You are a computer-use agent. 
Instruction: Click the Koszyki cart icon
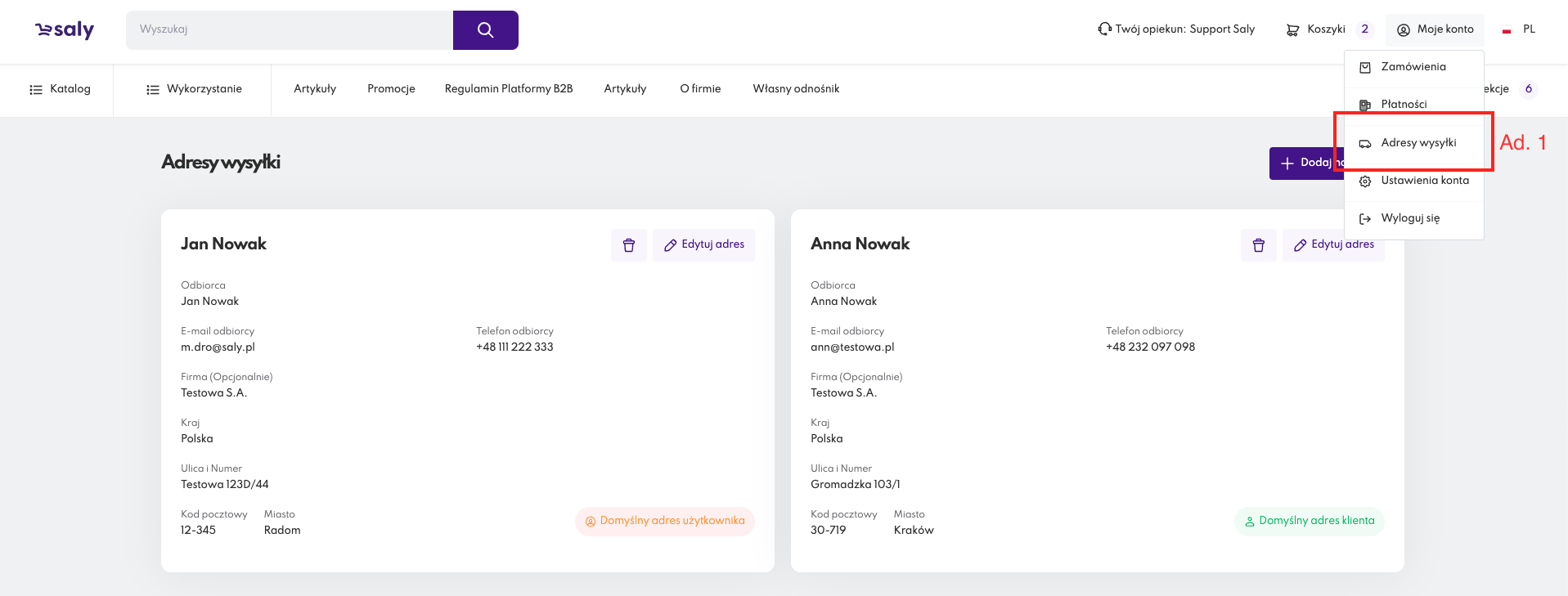tap(1292, 30)
